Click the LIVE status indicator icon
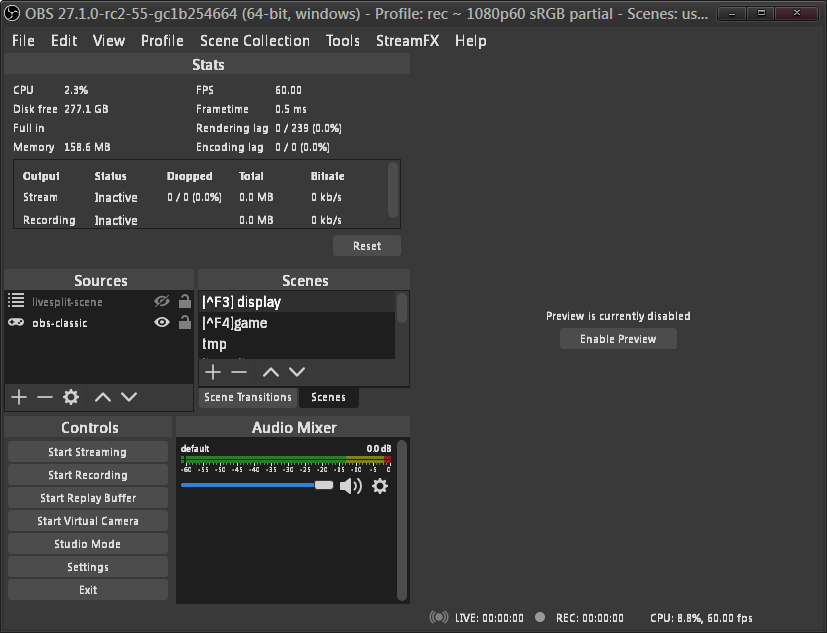827x633 pixels. click(440, 617)
